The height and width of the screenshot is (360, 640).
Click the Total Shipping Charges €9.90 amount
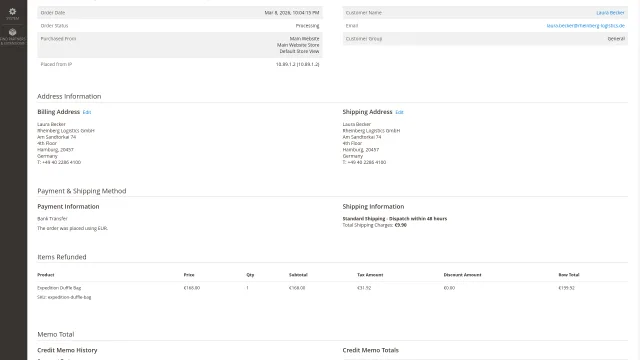(400, 225)
